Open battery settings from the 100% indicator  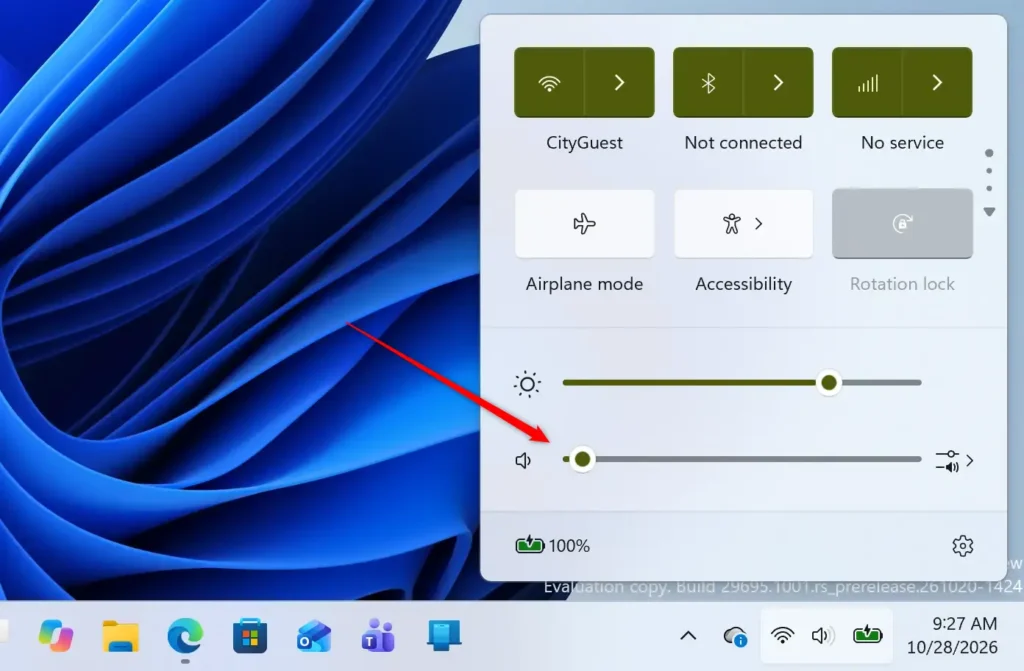(x=552, y=545)
